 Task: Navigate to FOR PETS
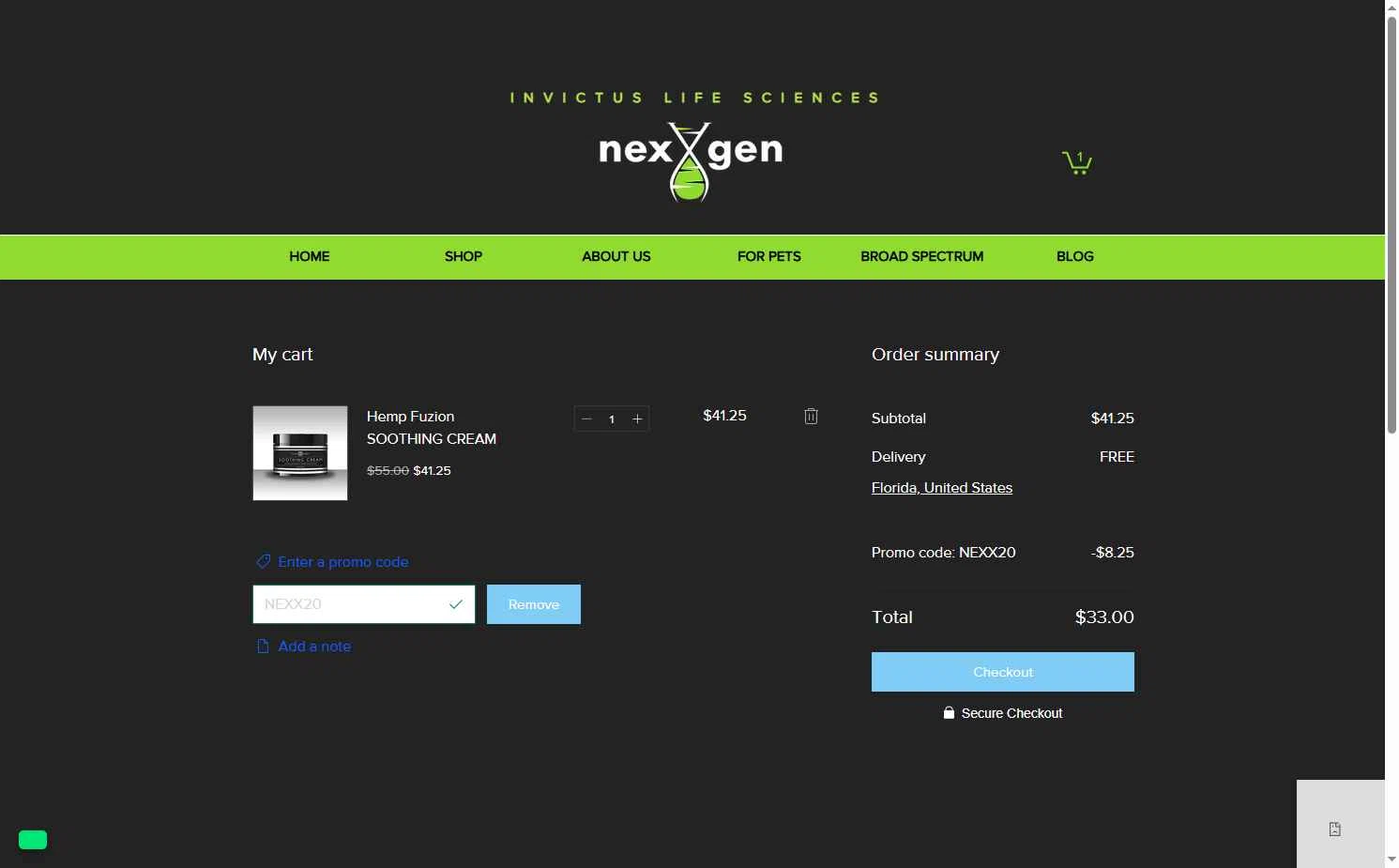(x=769, y=256)
